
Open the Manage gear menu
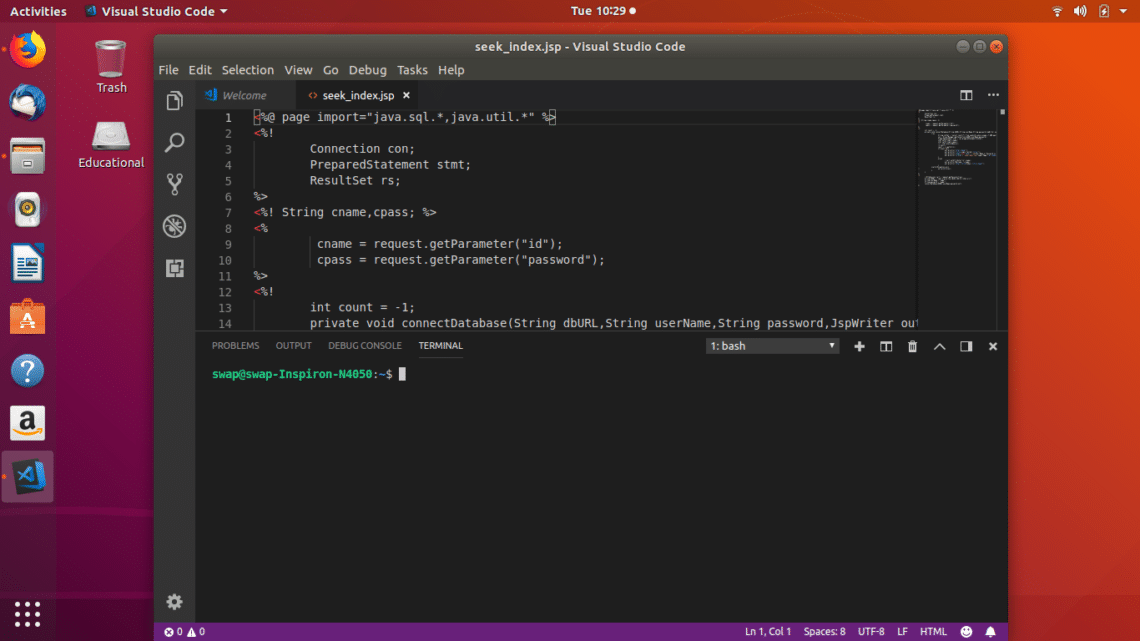tap(174, 602)
